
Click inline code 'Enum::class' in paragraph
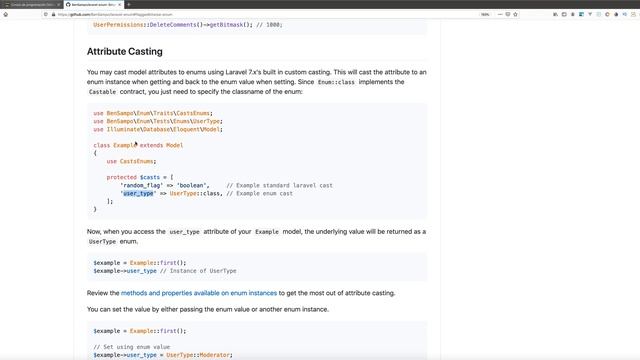coord(336,82)
